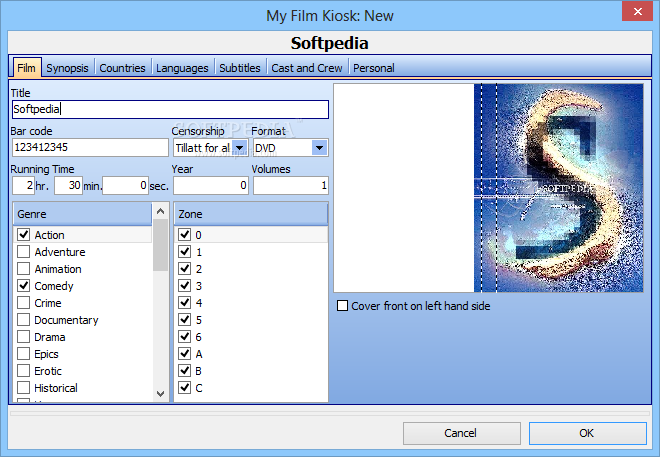Uncheck Zone 6

tap(185, 337)
